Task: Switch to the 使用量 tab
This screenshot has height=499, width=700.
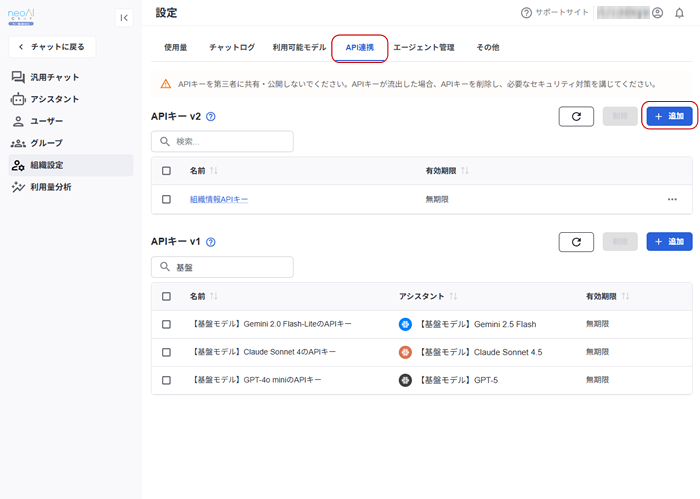Action: click(175, 47)
